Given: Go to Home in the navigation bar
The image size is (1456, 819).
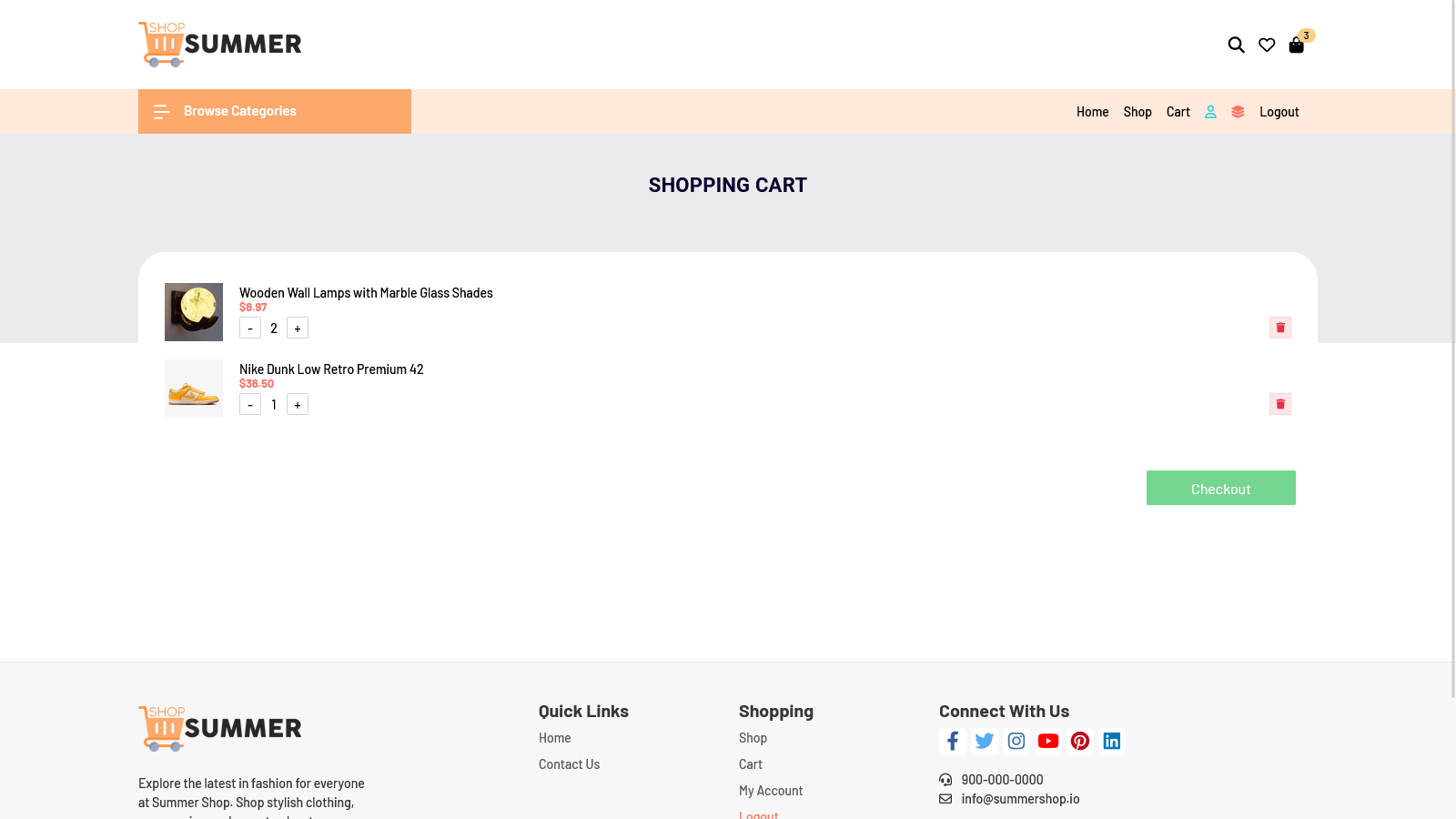Looking at the screenshot, I should point(1092,112).
